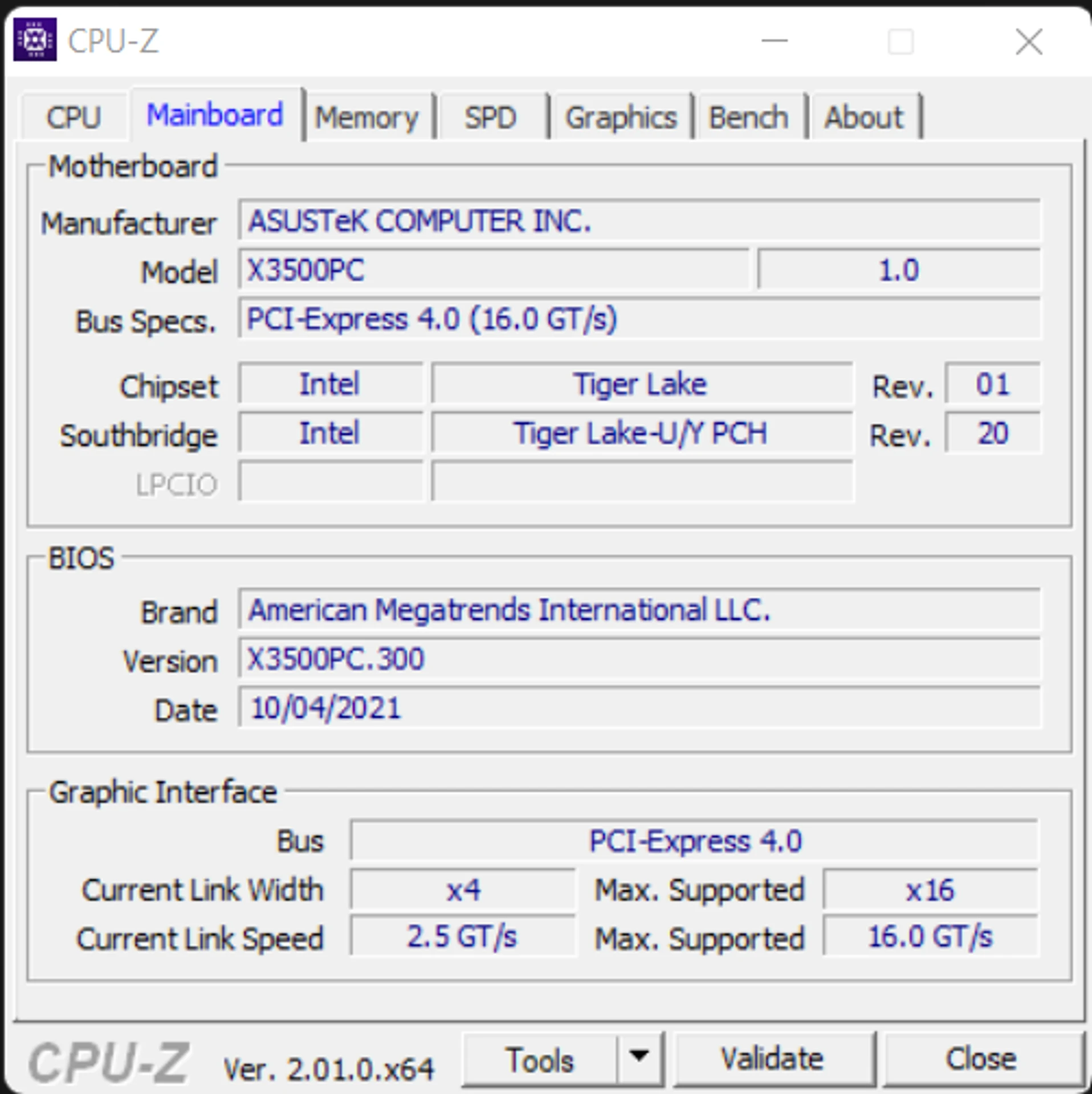
Task: Click the Ver. 2.01.0.x64 version text
Action: point(329,1069)
